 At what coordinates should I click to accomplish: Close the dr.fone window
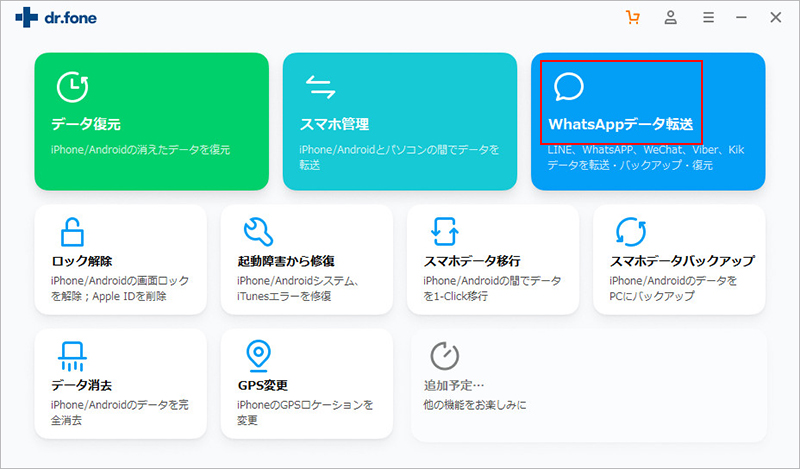[x=776, y=17]
